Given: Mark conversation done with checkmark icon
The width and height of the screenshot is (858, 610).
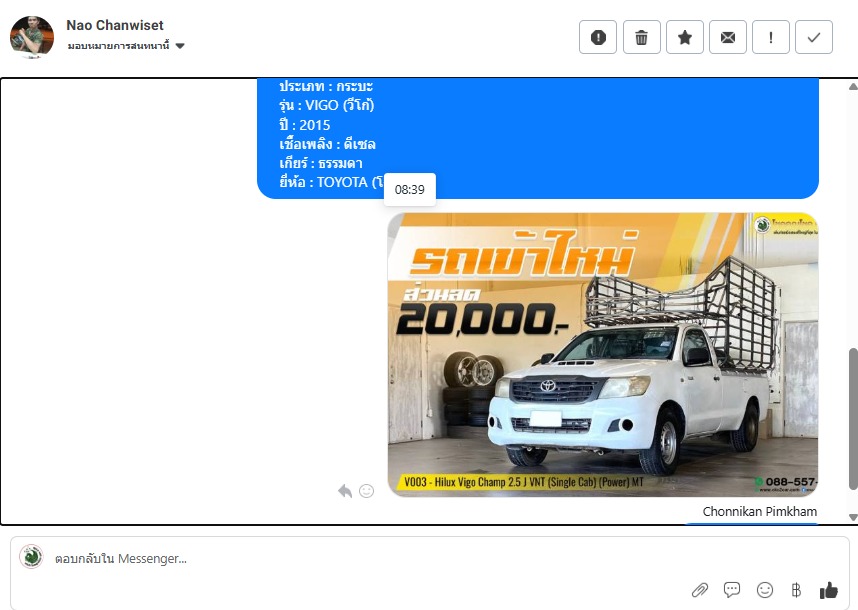Looking at the screenshot, I should [x=814, y=37].
